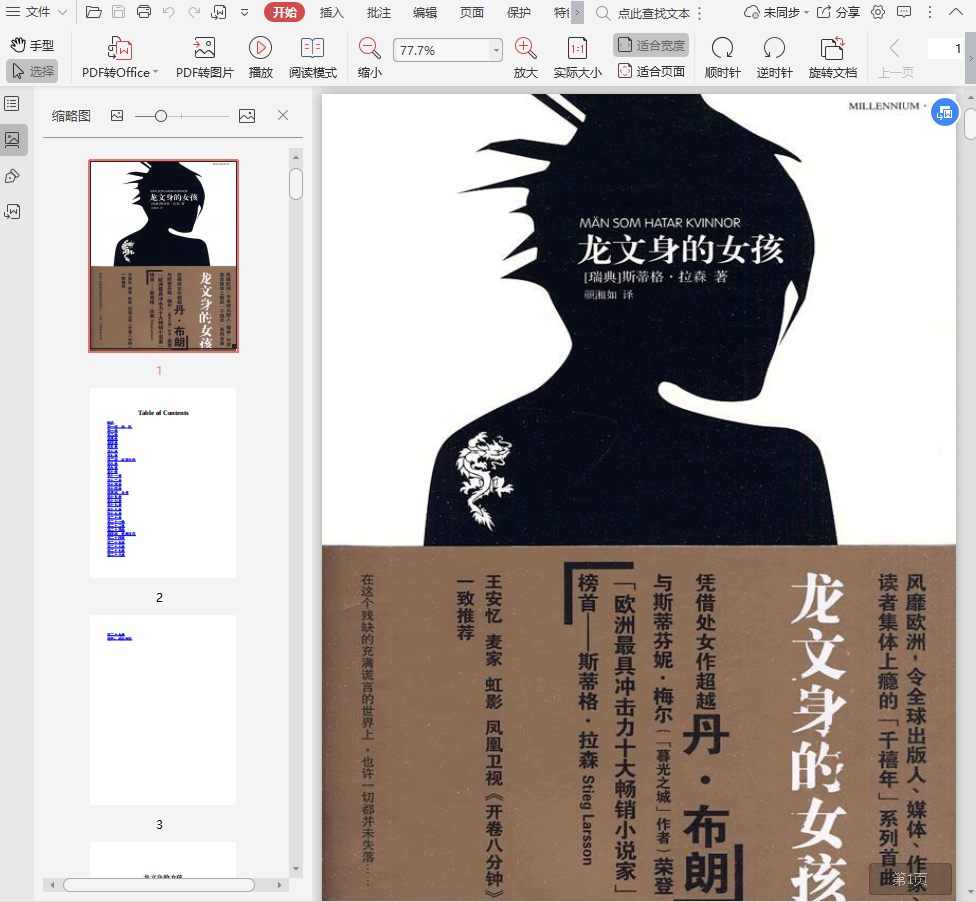Close the 缩略图 thumbnails panel
The image size is (976, 902).
tap(283, 115)
